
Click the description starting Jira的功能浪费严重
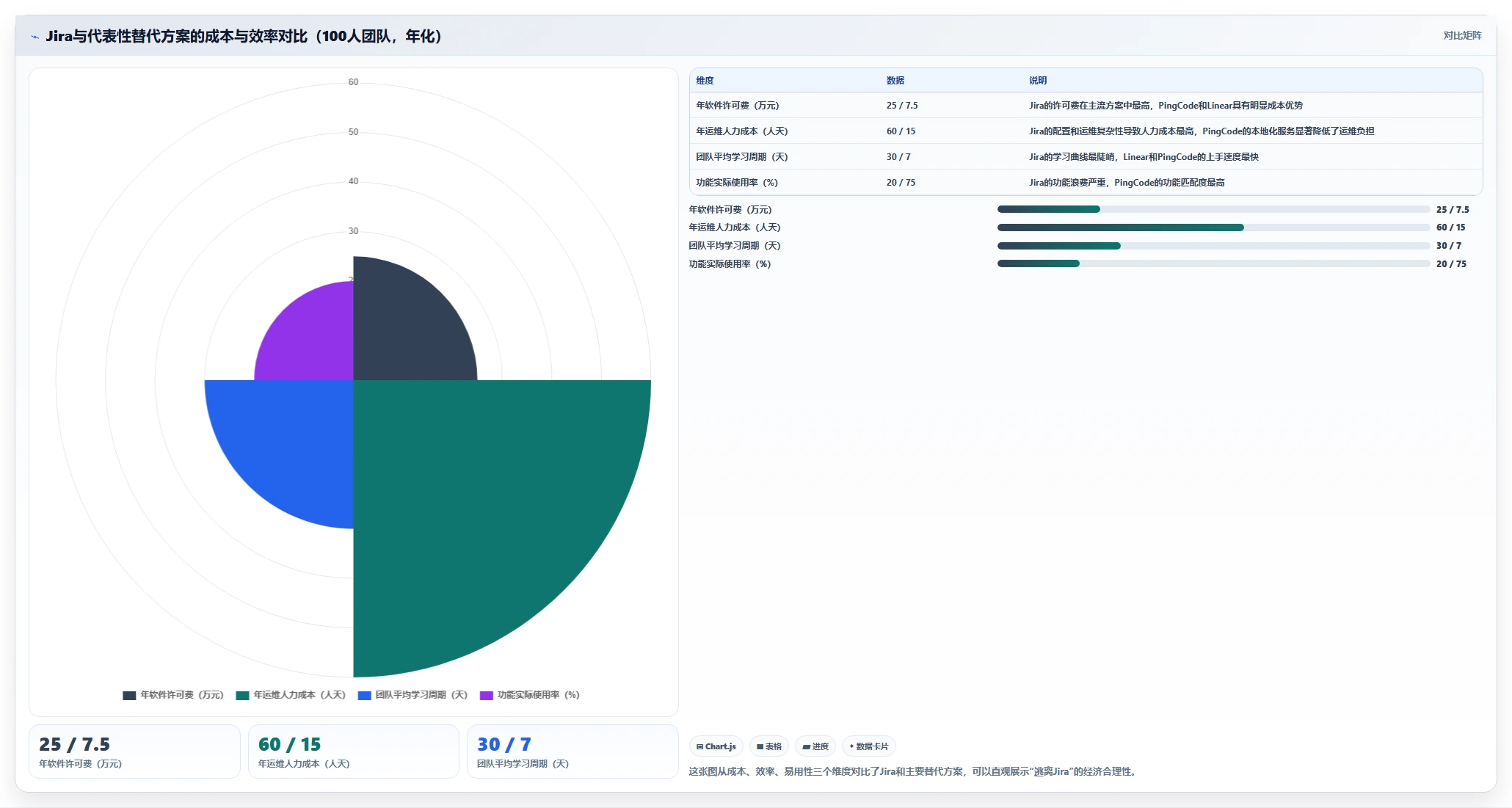[1127, 183]
